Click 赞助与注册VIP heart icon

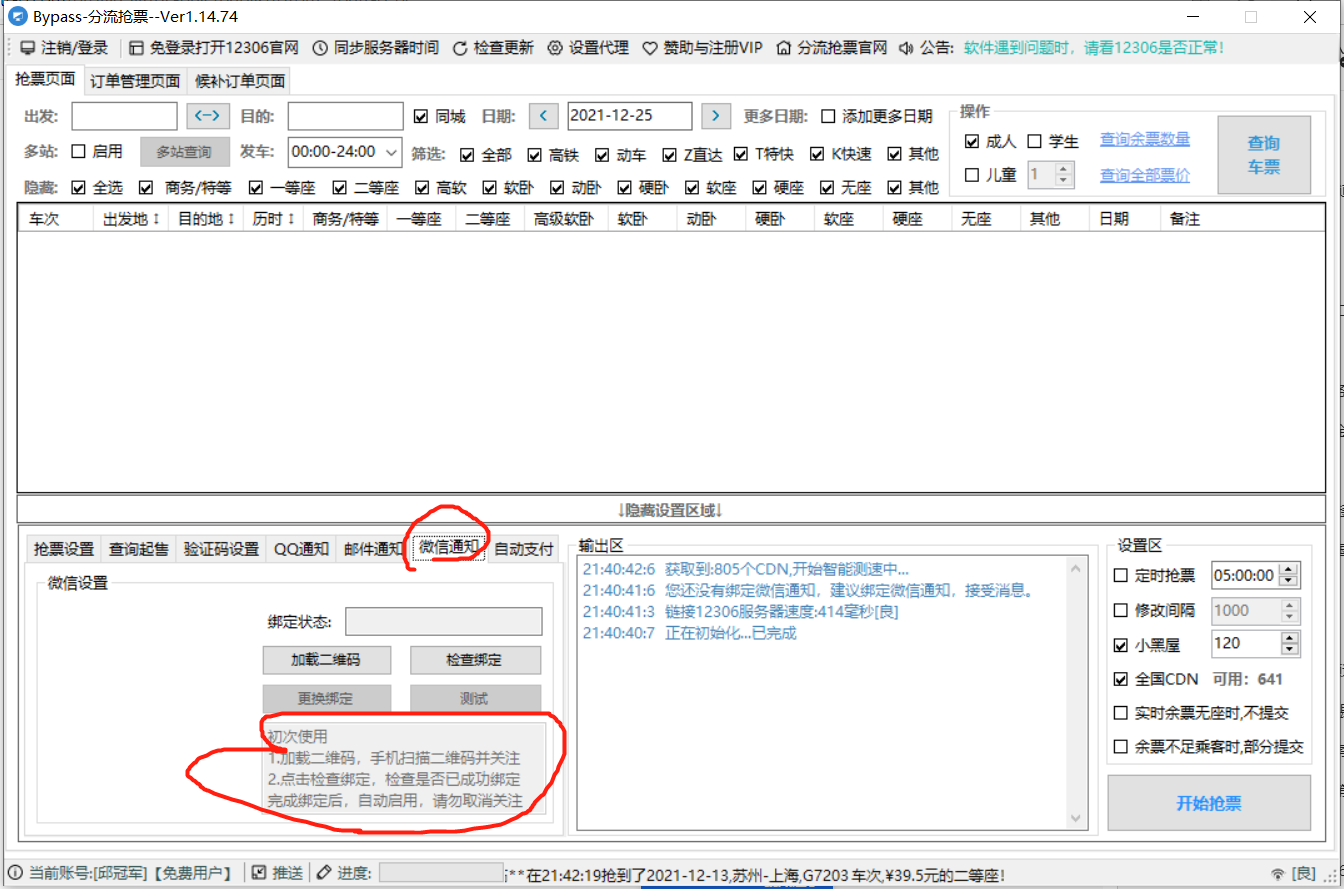click(650, 48)
